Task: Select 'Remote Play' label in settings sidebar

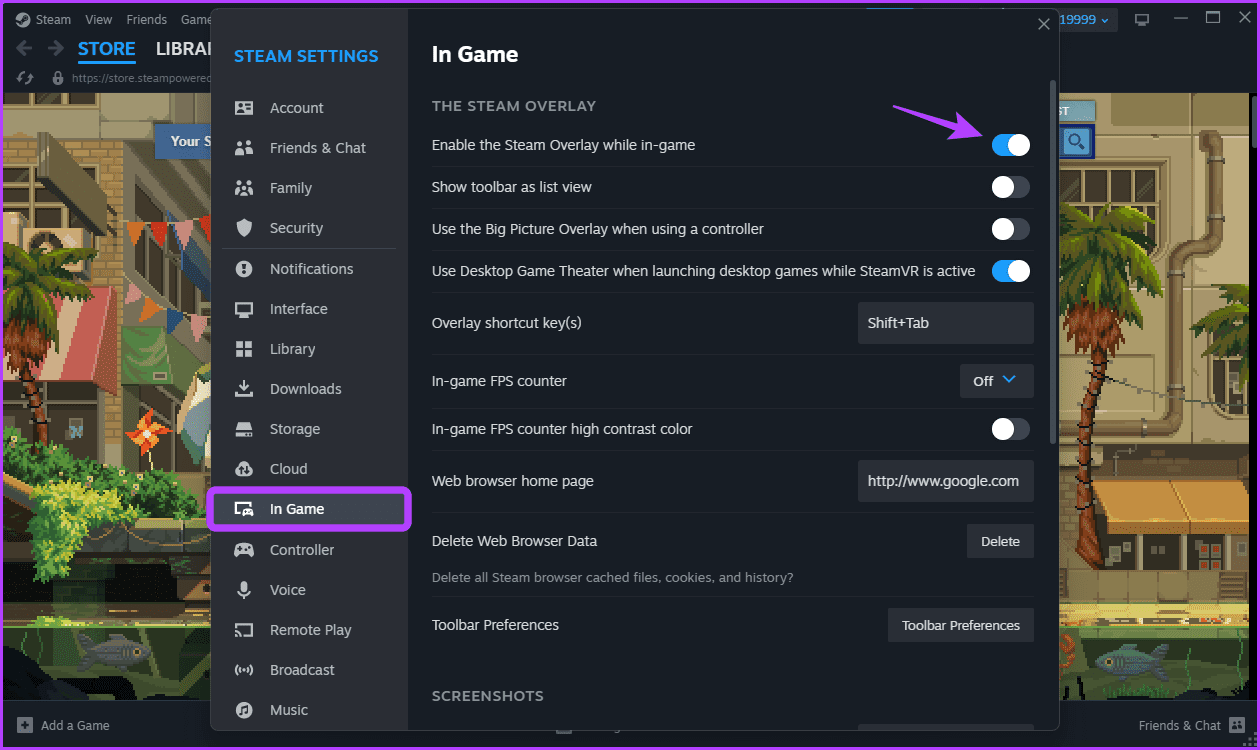Action: (x=310, y=630)
